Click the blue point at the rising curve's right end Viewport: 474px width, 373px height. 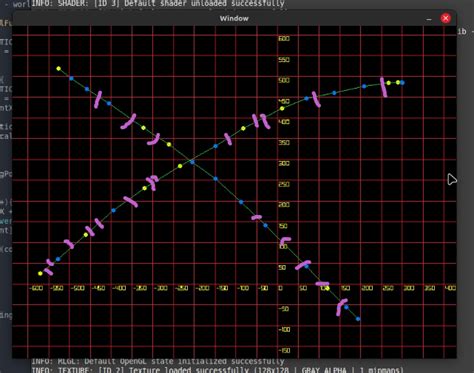[x=402, y=83]
